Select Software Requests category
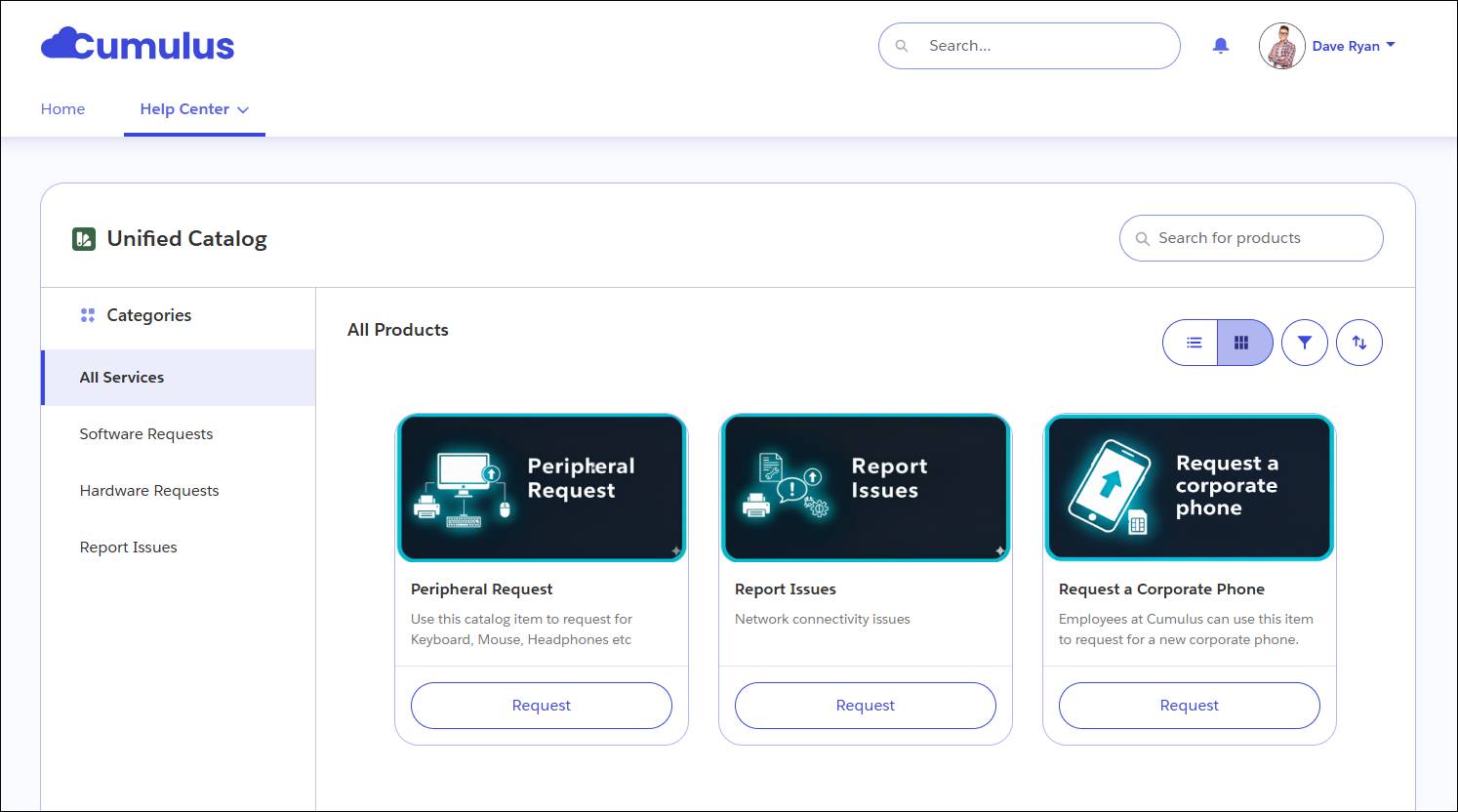The height and width of the screenshot is (812, 1458). (x=179, y=434)
